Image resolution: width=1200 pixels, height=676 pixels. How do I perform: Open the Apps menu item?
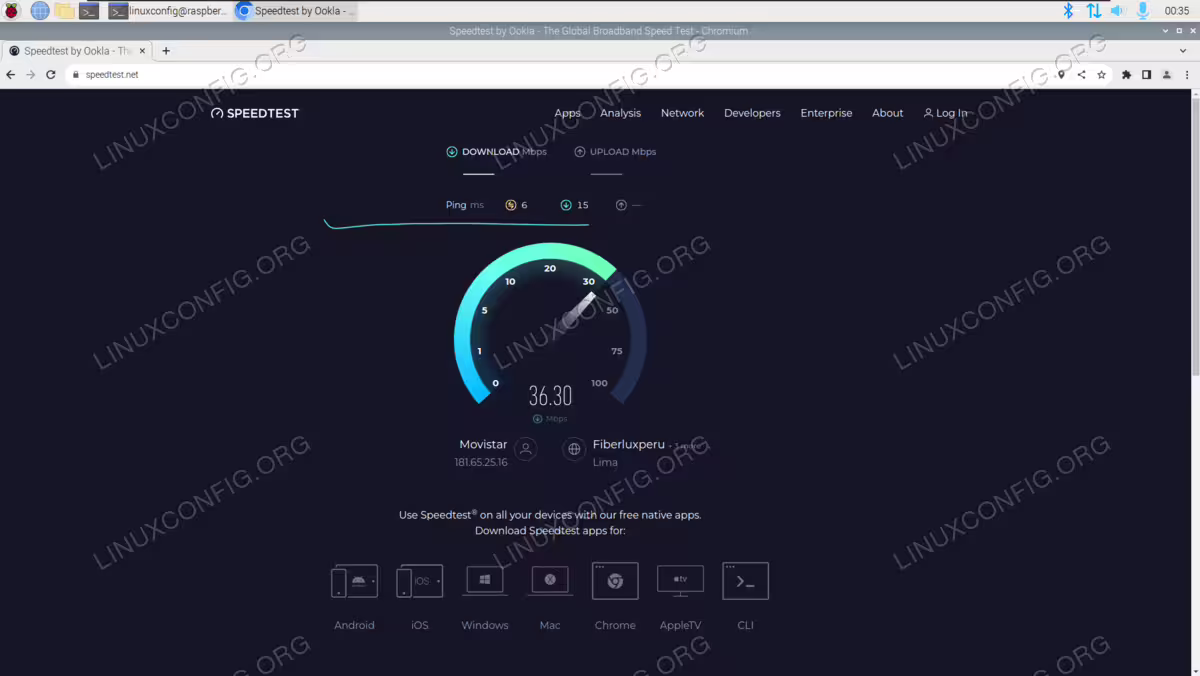point(568,113)
